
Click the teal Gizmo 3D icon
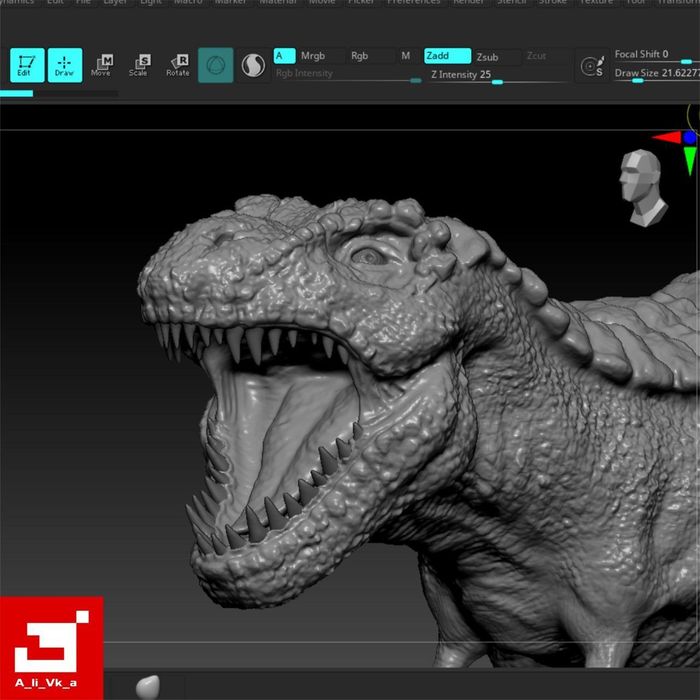[215, 65]
